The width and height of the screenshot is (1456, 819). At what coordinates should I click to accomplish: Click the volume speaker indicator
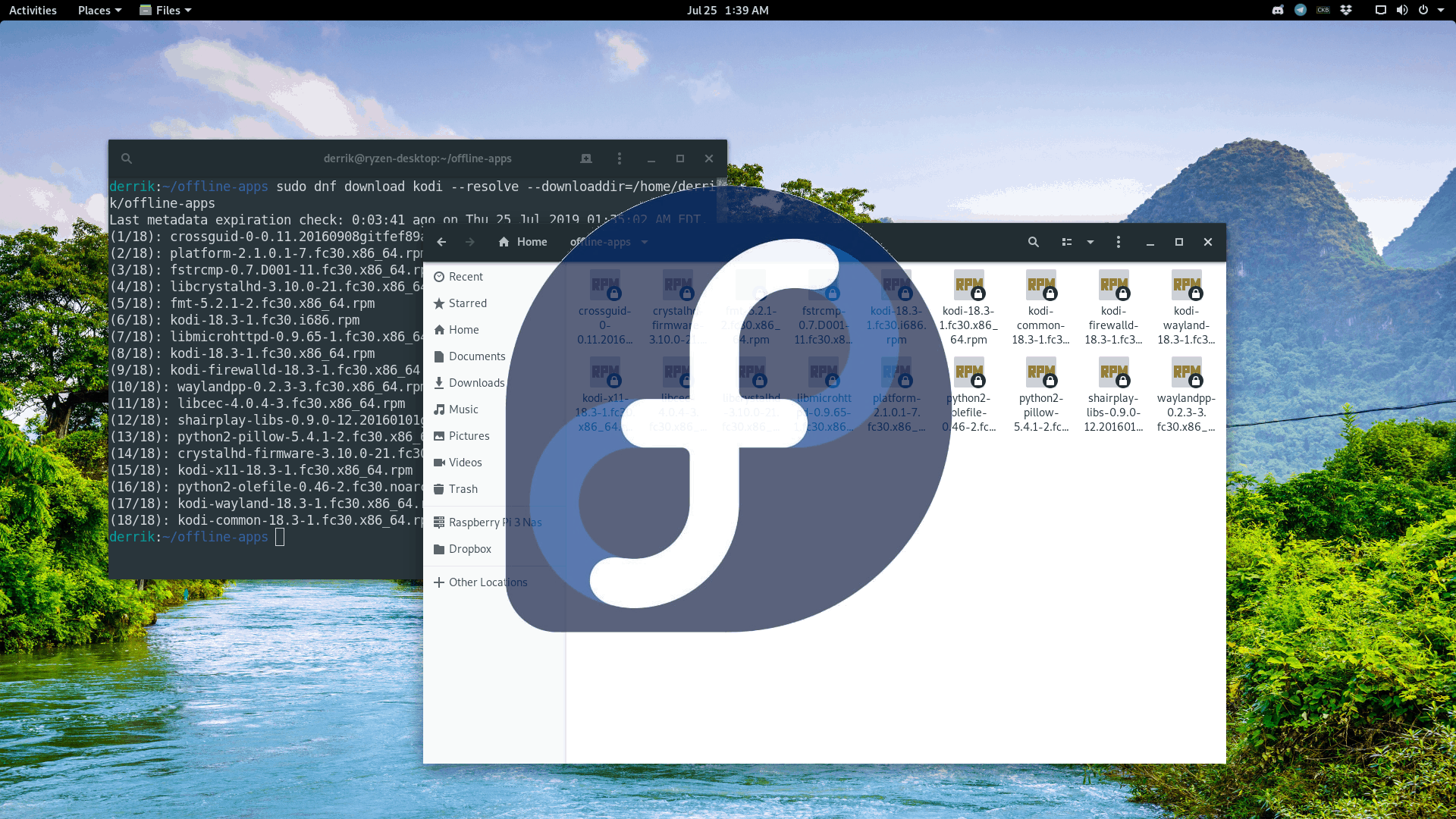1402,10
